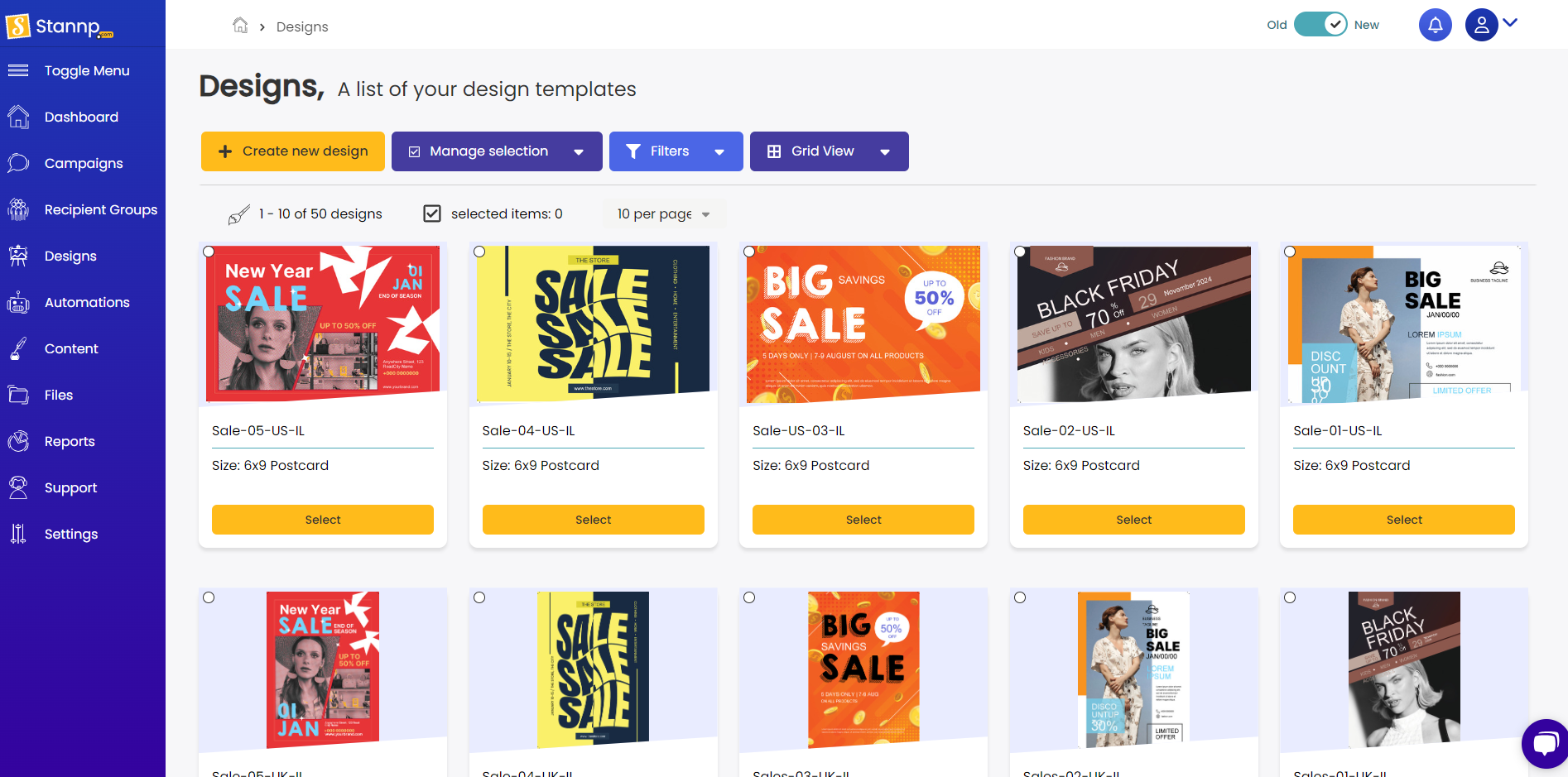Tick the selected items checkbox

coord(432,213)
